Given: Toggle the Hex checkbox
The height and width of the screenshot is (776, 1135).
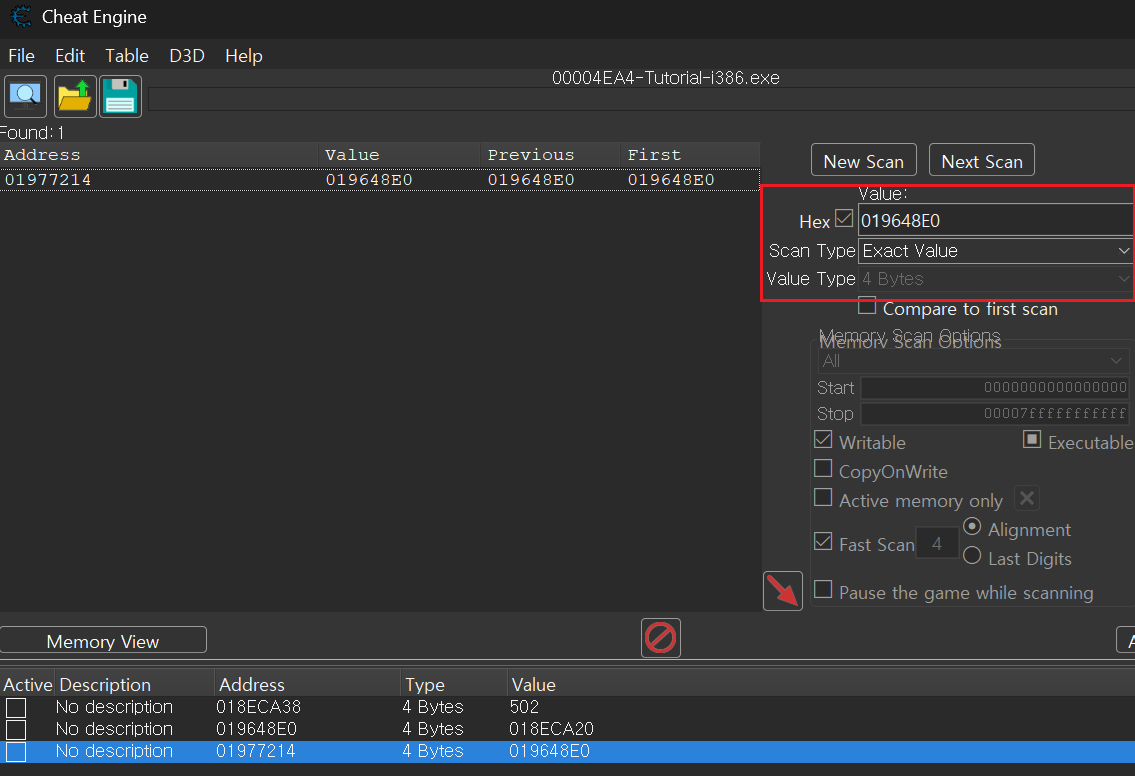Looking at the screenshot, I should (x=844, y=219).
